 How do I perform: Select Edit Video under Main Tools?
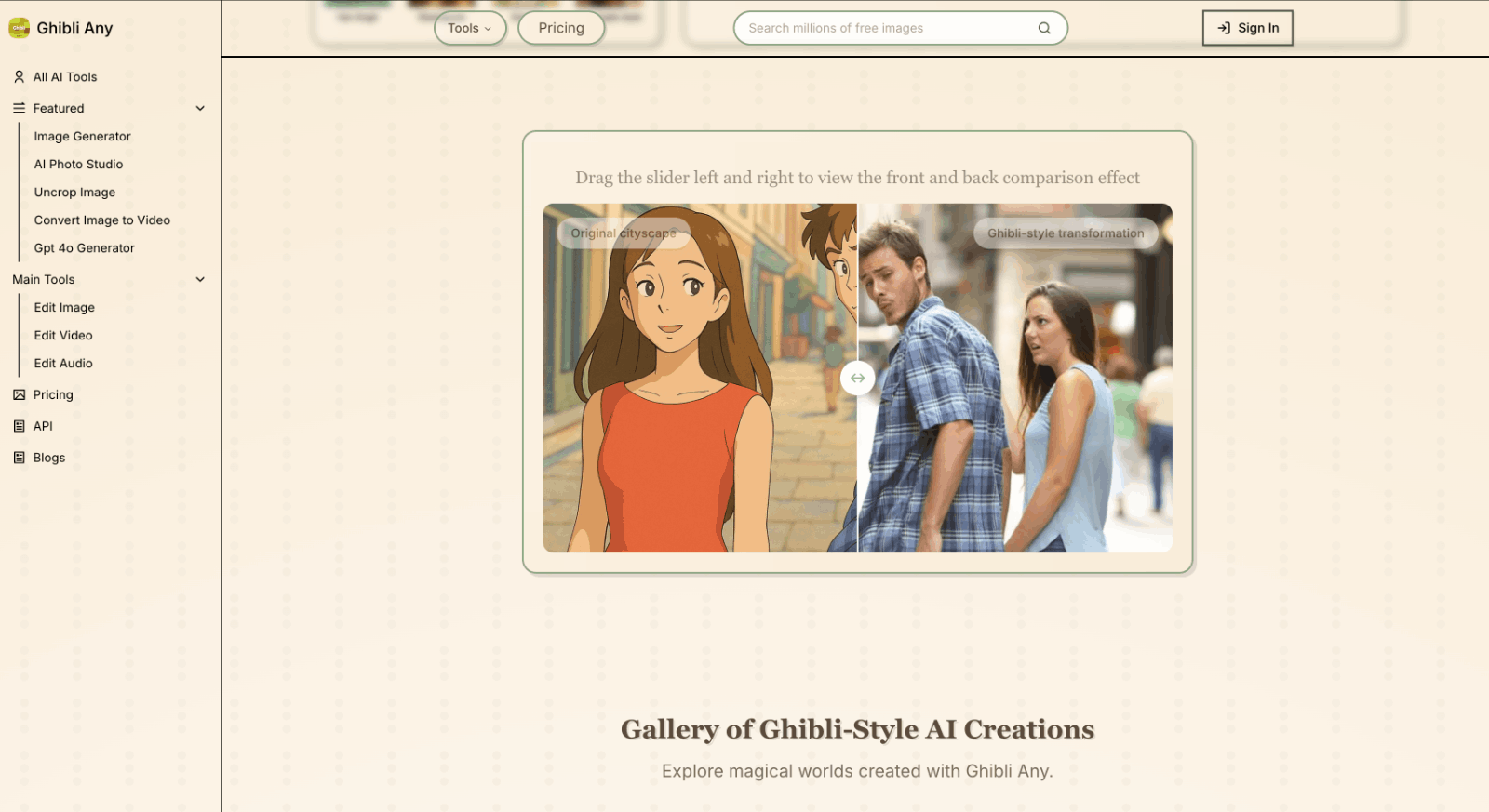tap(63, 336)
